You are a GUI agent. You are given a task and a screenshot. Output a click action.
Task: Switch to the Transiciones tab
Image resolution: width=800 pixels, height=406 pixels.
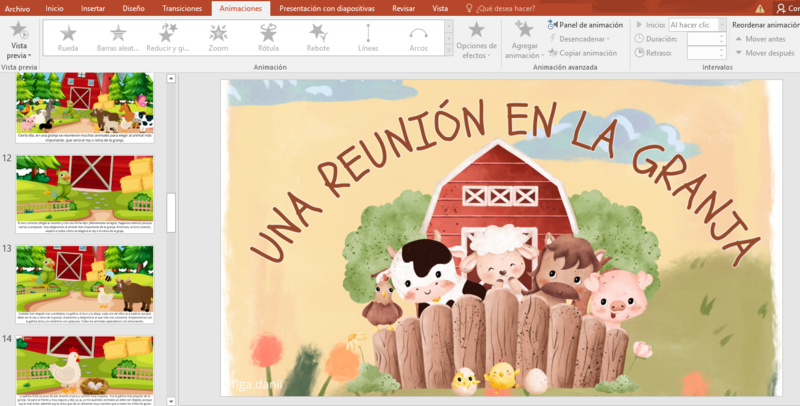pyautogui.click(x=182, y=8)
